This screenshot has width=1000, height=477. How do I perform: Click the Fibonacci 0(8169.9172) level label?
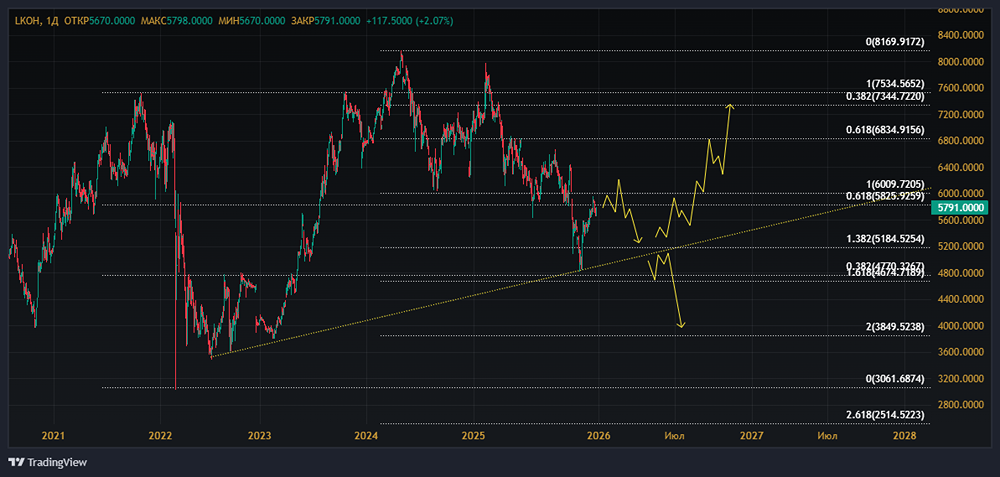pos(894,43)
